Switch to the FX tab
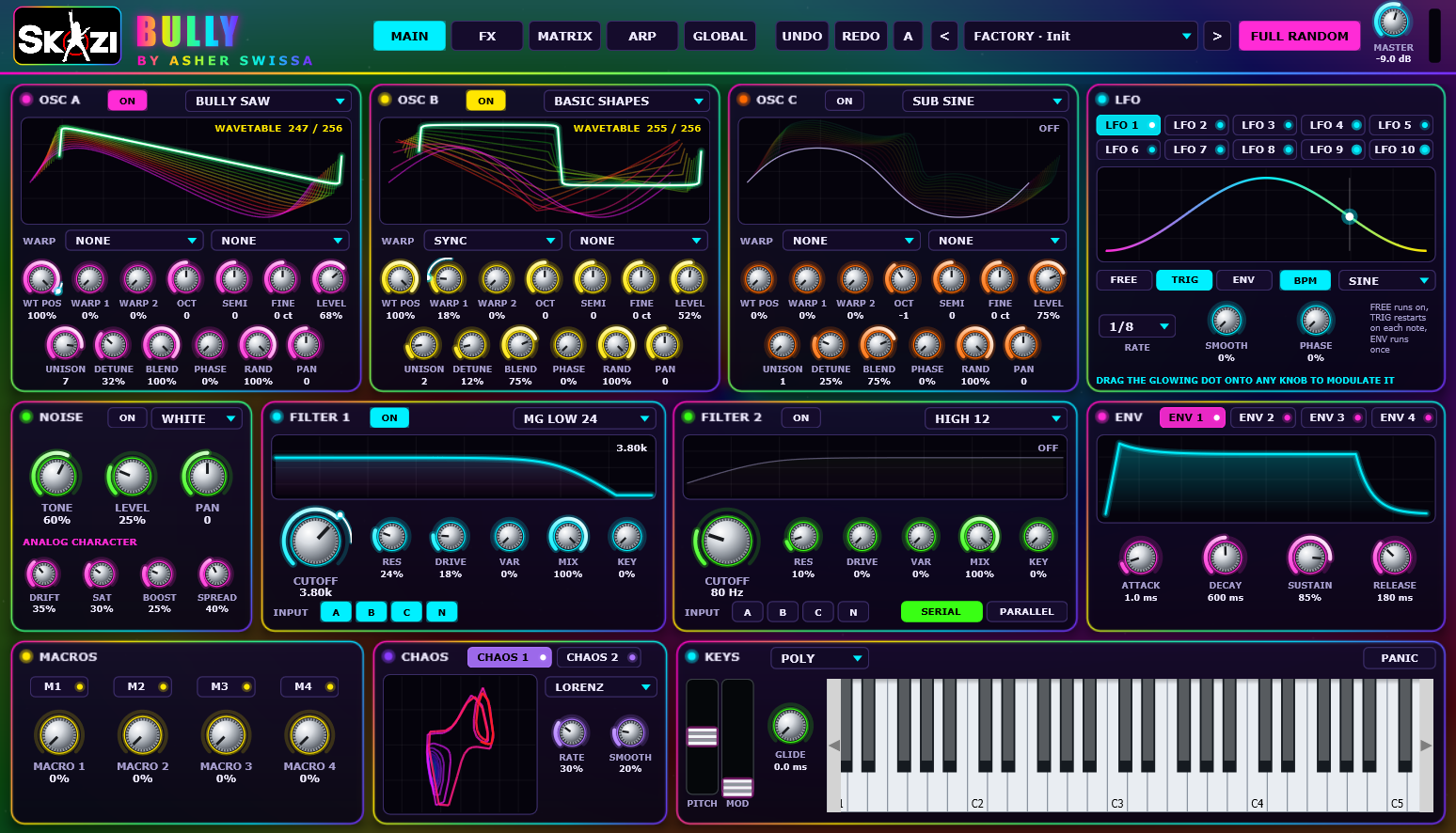 (x=487, y=36)
